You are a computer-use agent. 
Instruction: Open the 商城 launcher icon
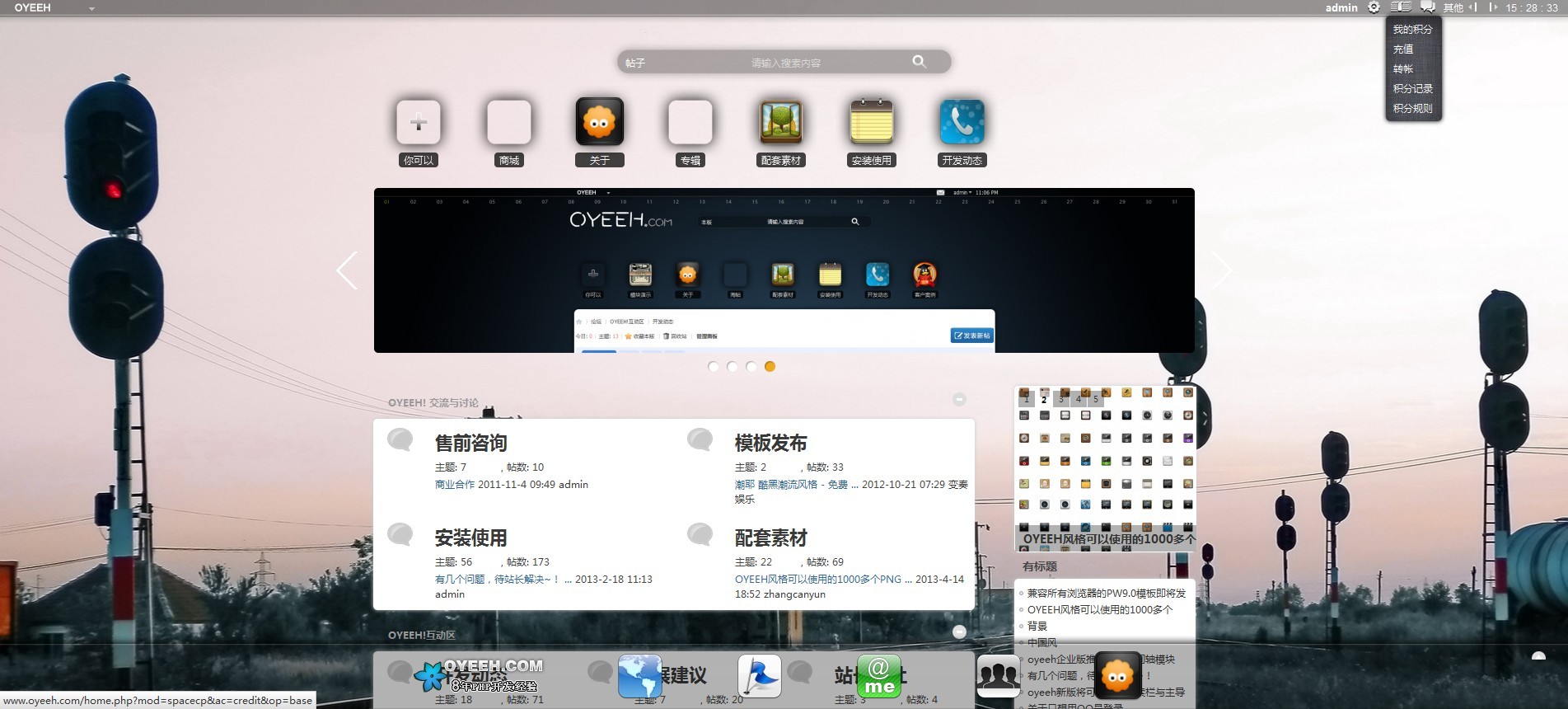pyautogui.click(x=509, y=122)
